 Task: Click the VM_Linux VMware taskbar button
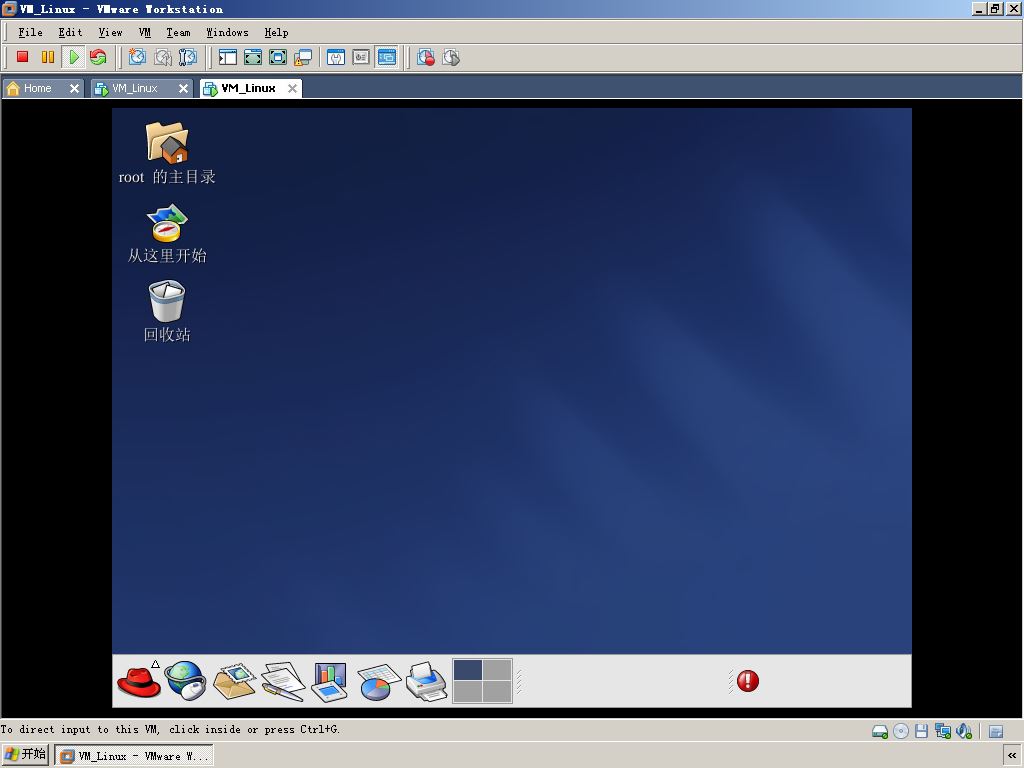134,756
